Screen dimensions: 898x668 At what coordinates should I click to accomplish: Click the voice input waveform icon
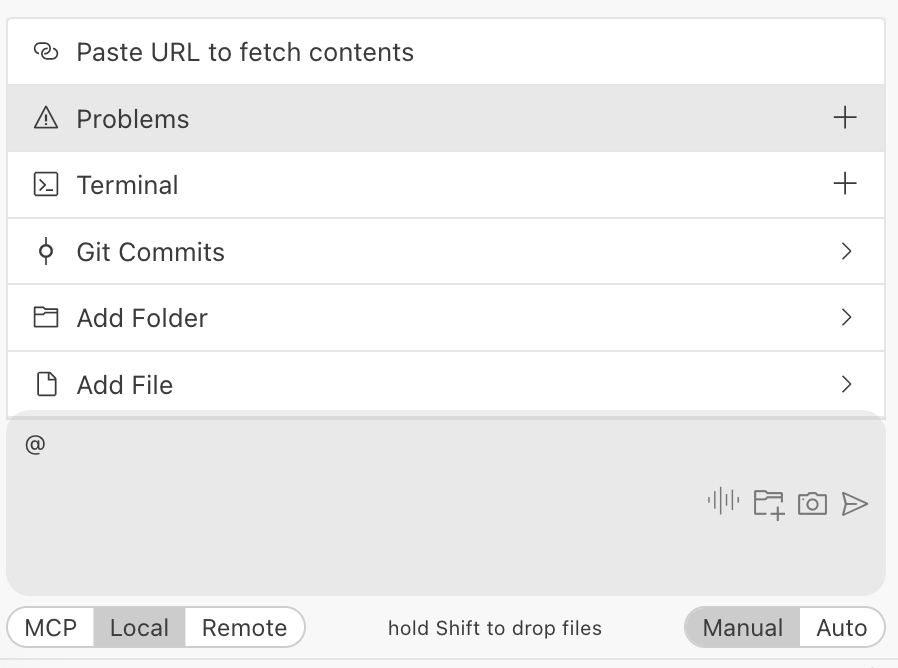coord(722,501)
